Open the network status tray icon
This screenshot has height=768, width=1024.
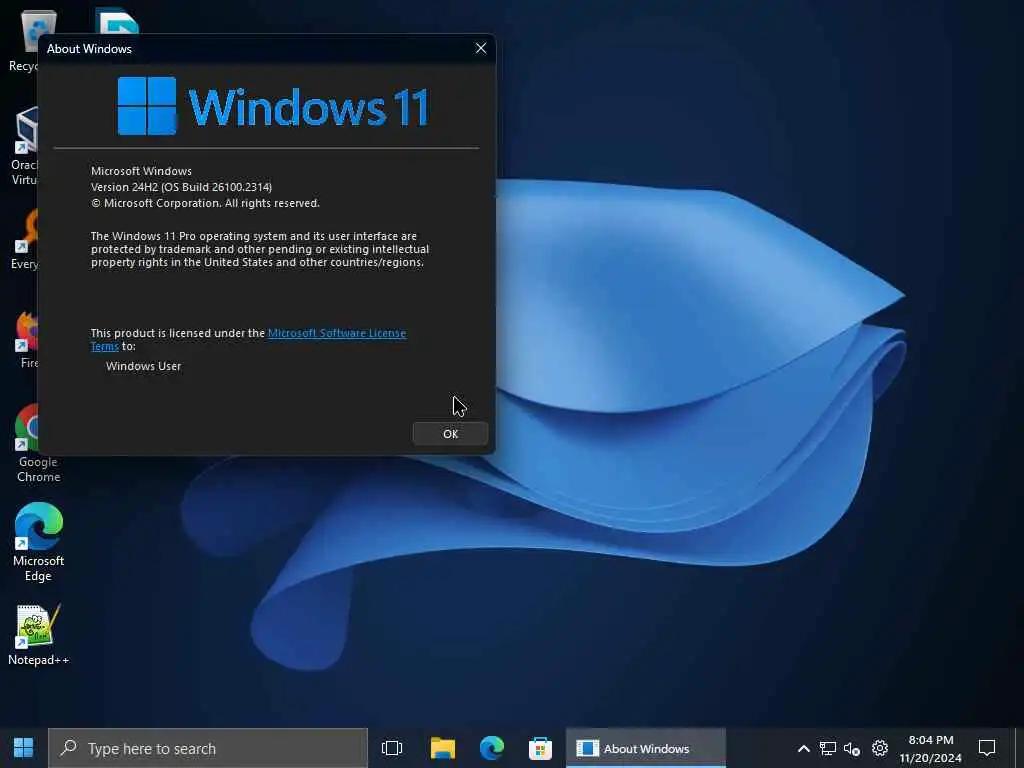827,748
